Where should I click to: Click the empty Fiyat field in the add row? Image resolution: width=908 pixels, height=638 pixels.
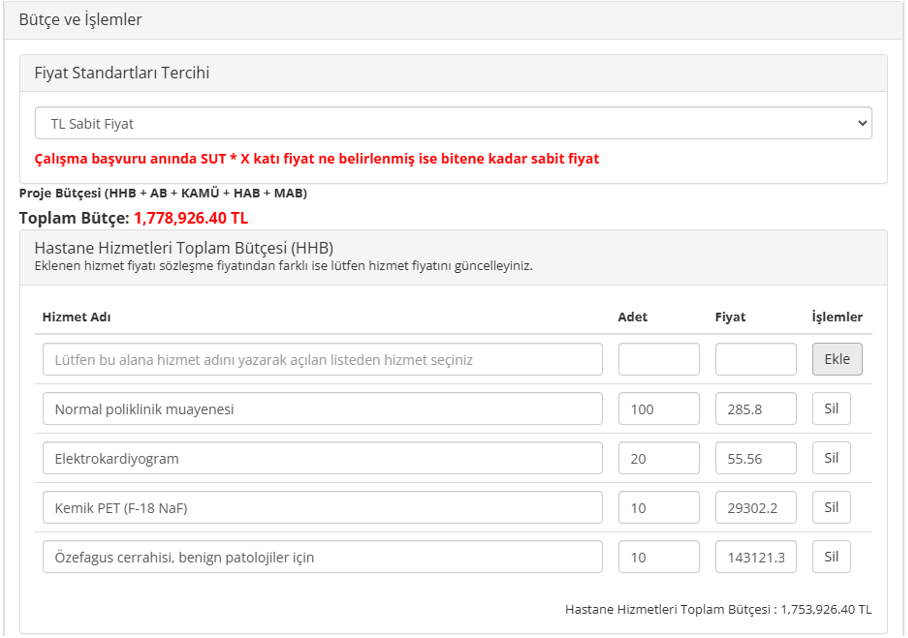point(755,359)
